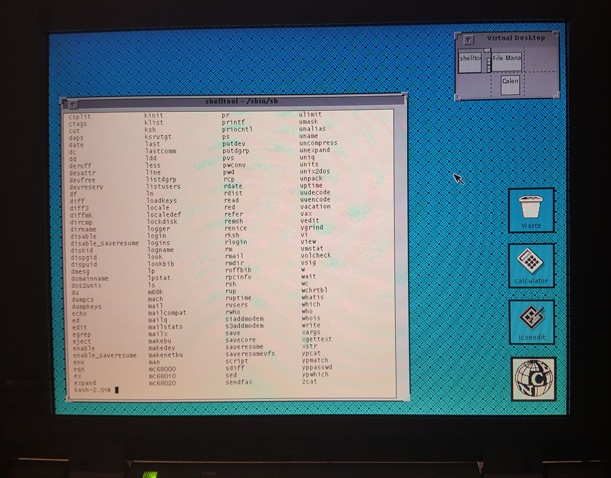Click the 'lookbib' entry
This screenshot has height=478, width=611.
tap(161, 264)
